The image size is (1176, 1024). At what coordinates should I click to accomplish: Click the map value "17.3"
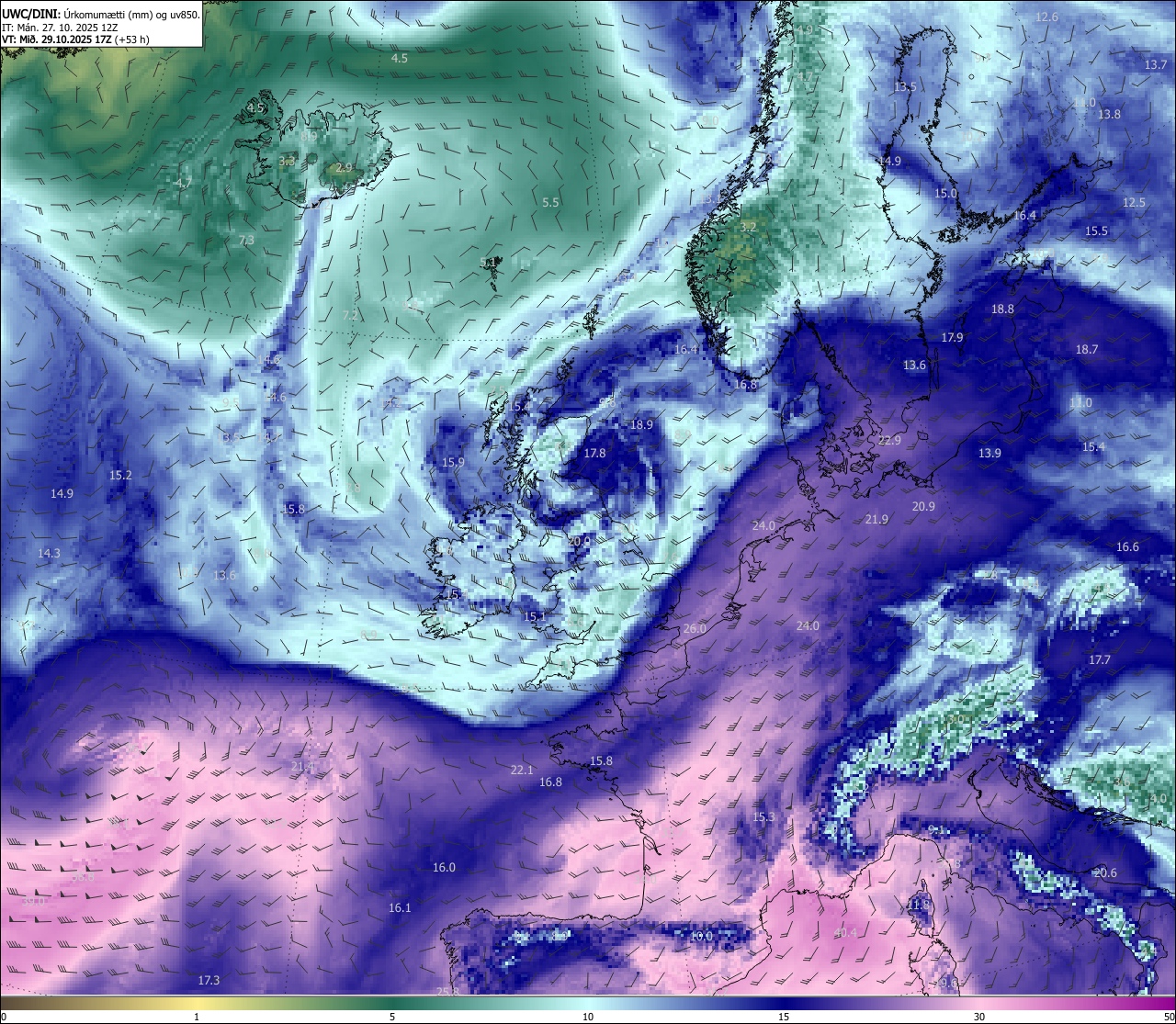pyautogui.click(x=209, y=981)
